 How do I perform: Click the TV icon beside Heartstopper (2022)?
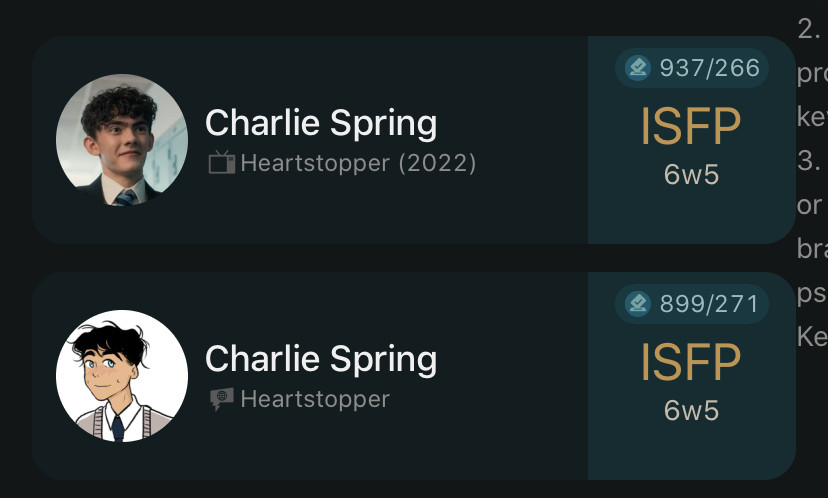pyautogui.click(x=221, y=162)
